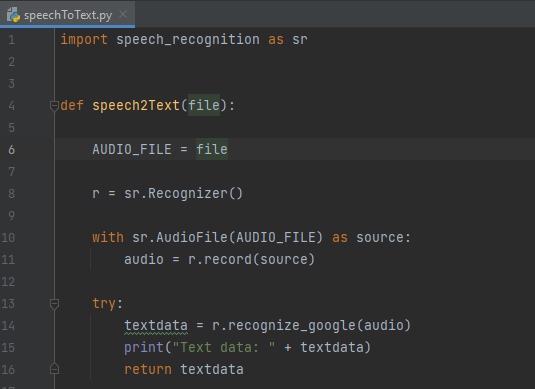Click 'speech_recognition' module name

pyautogui.click(x=188, y=40)
